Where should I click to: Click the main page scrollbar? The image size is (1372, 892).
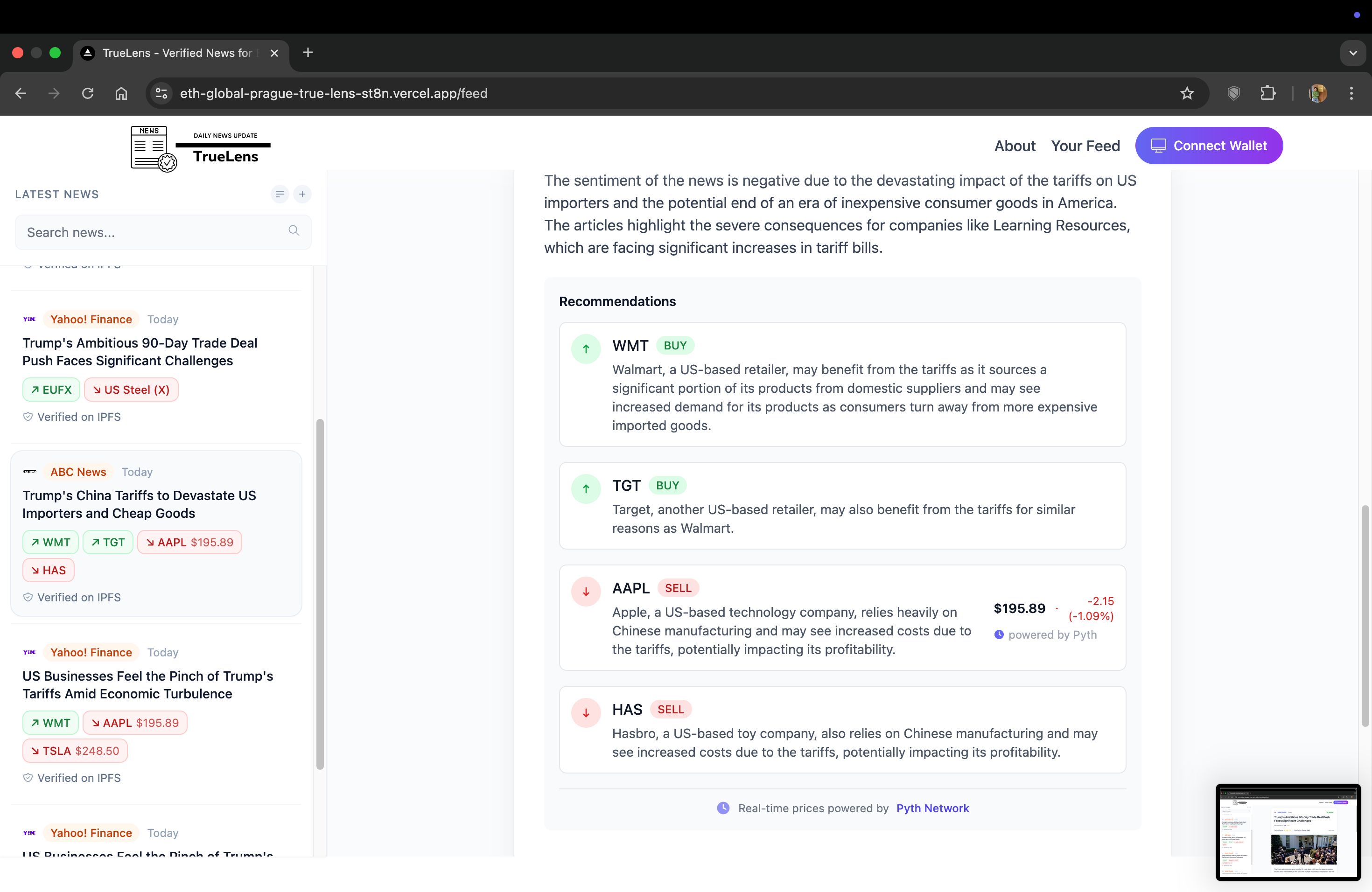(1365, 615)
